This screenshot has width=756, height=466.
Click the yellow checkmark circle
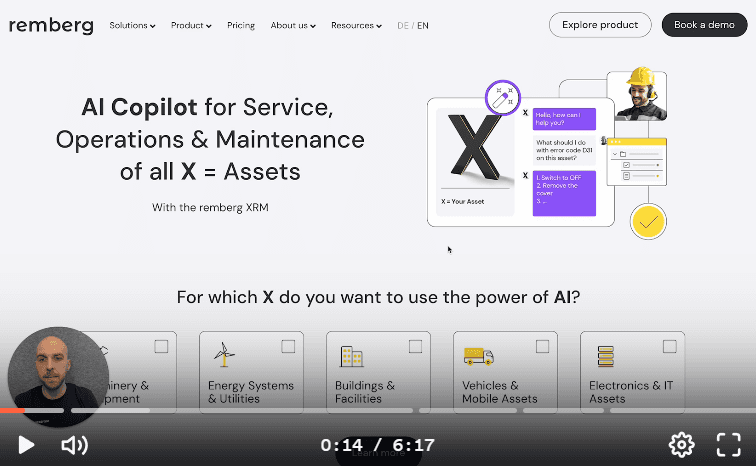point(648,222)
